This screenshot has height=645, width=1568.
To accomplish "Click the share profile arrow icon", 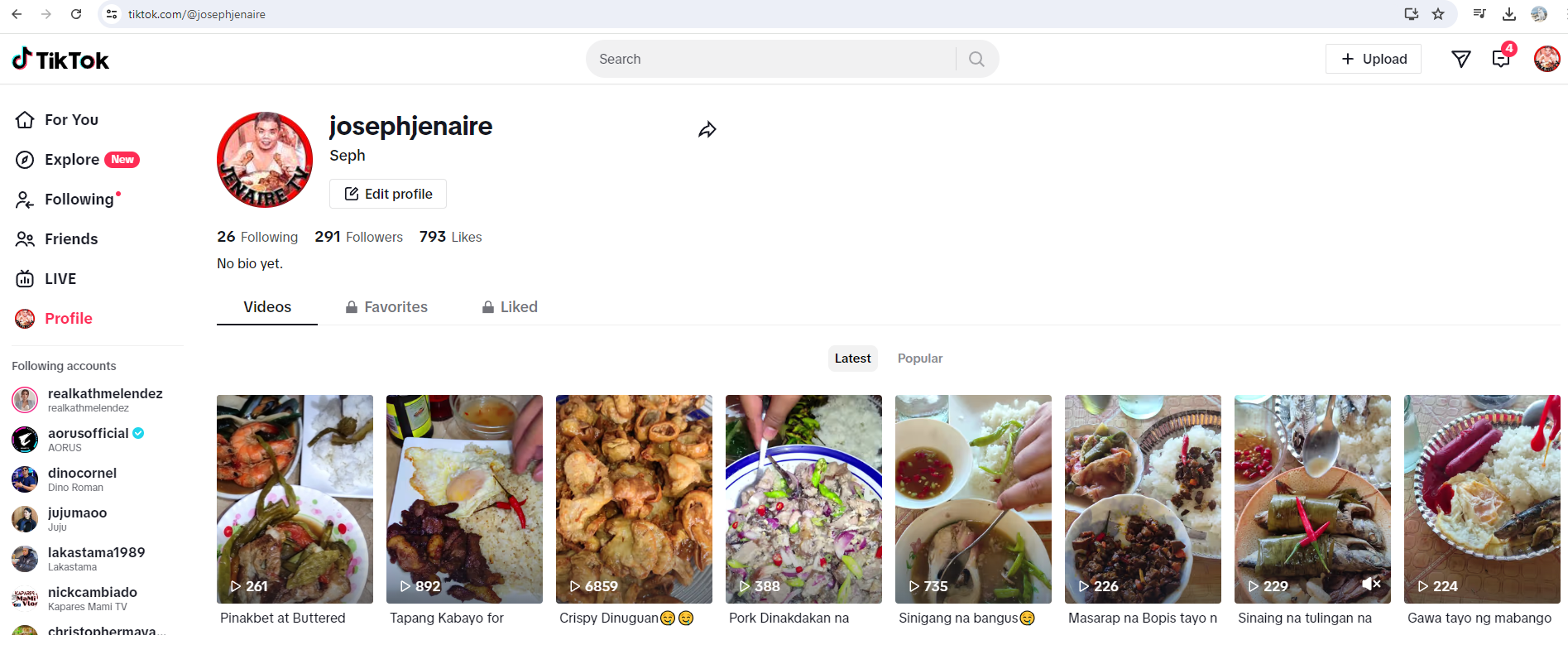I will 707,130.
